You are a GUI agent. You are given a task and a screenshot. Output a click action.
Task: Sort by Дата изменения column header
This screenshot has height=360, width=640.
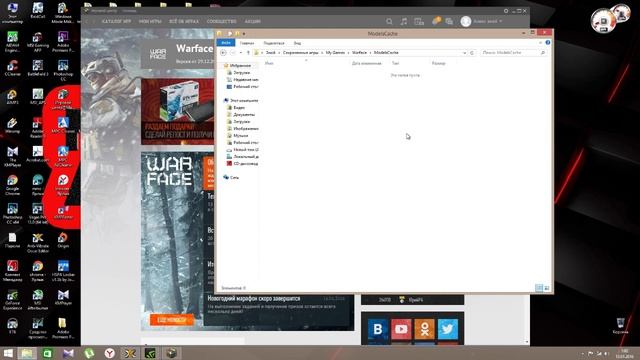click(x=367, y=63)
